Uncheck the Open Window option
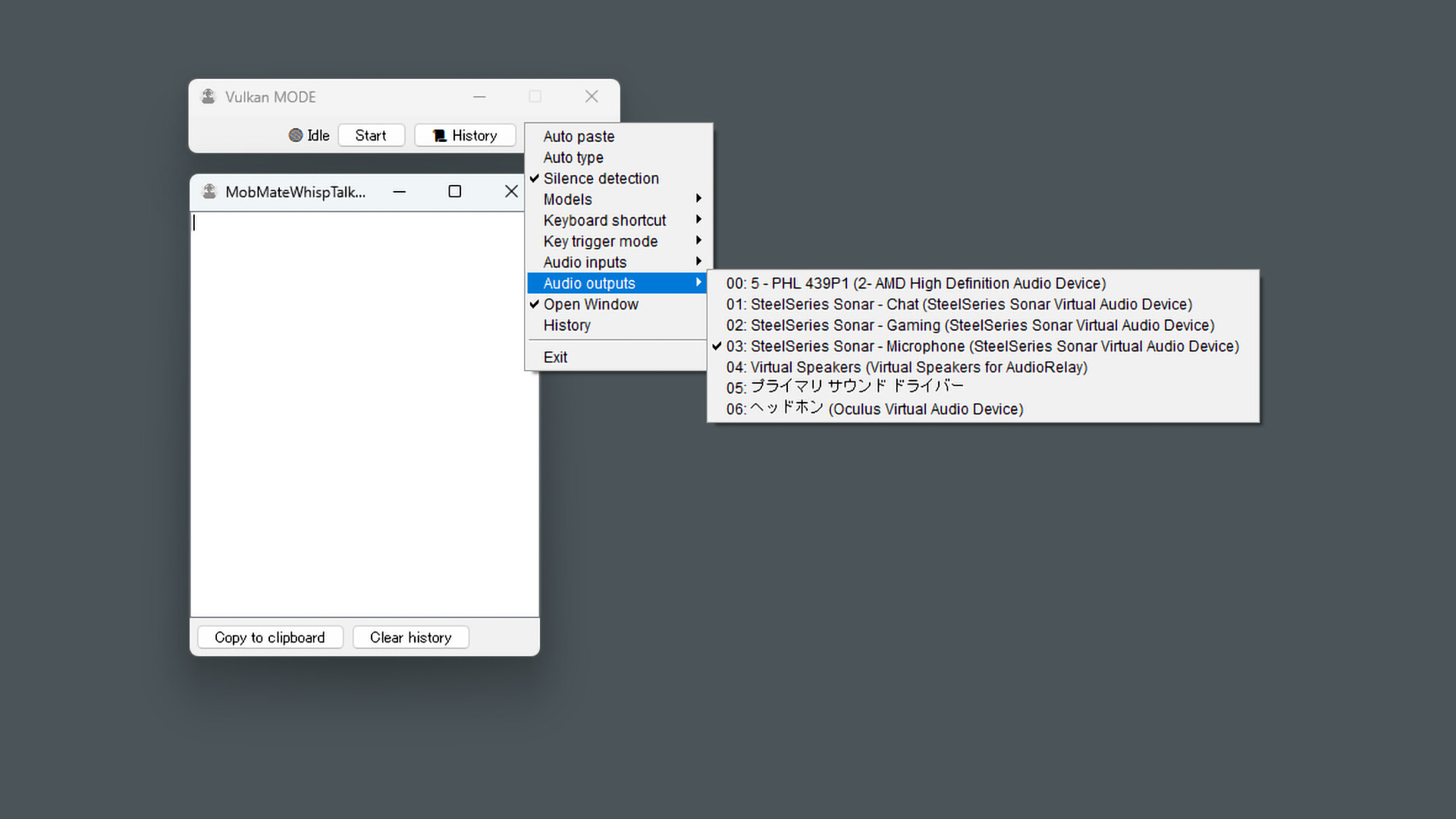 (x=591, y=304)
